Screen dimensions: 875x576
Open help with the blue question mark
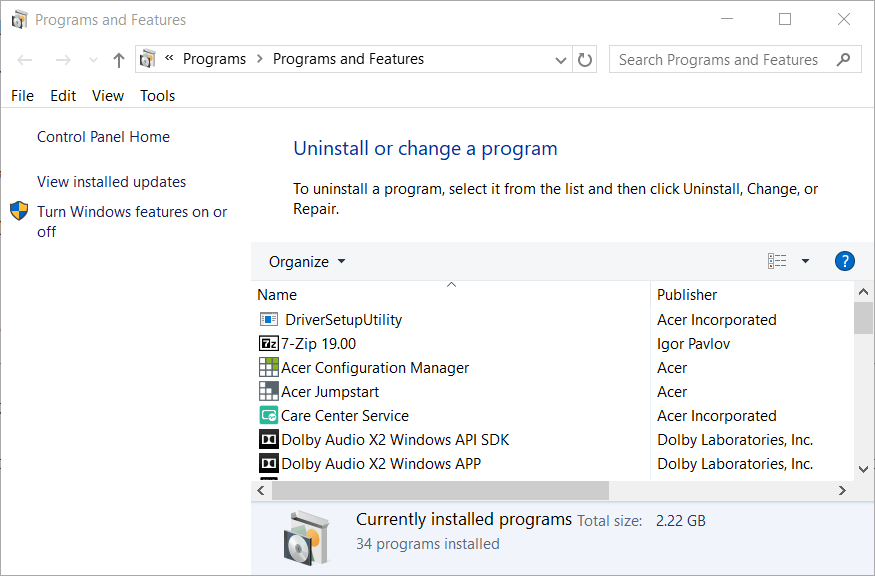point(844,261)
